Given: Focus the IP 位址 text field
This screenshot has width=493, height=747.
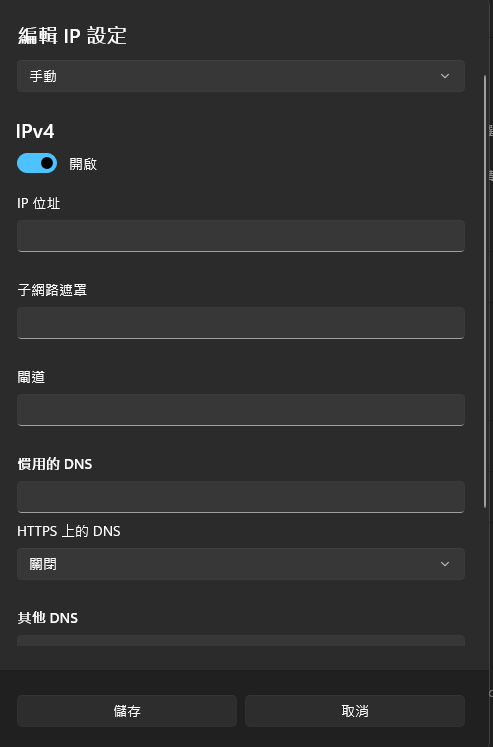Looking at the screenshot, I should pos(241,236).
